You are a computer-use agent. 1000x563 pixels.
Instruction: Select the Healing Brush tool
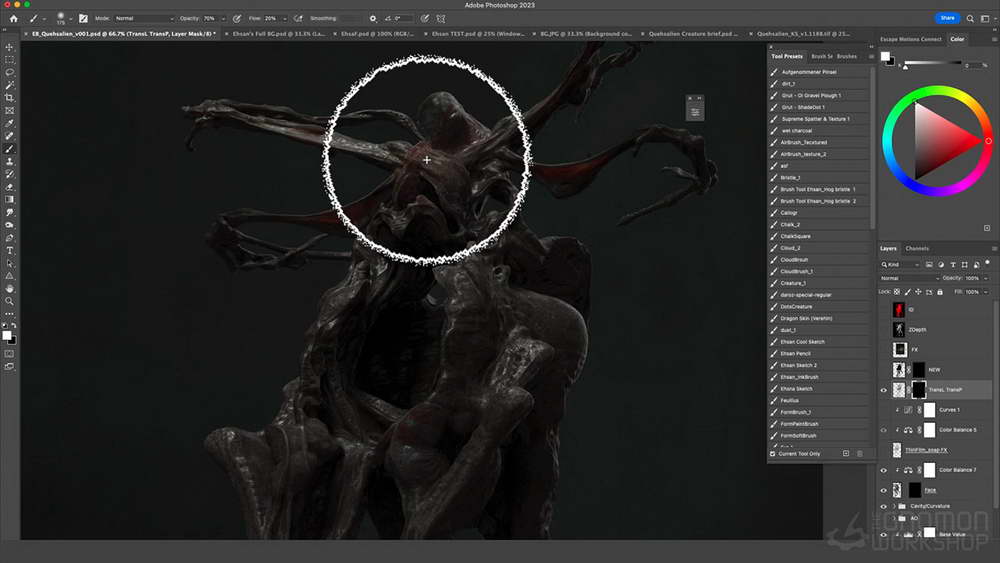pyautogui.click(x=9, y=136)
